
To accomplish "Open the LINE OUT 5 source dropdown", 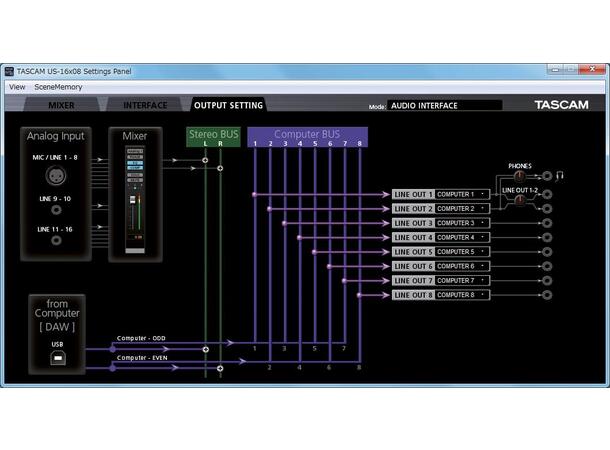I will 462,252.
